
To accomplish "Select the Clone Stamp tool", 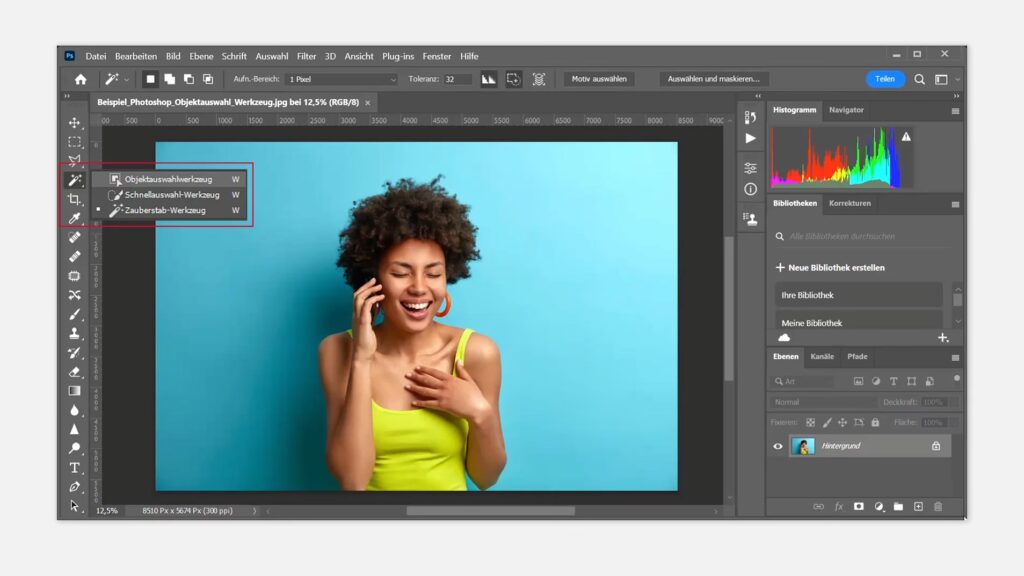I will [x=74, y=333].
